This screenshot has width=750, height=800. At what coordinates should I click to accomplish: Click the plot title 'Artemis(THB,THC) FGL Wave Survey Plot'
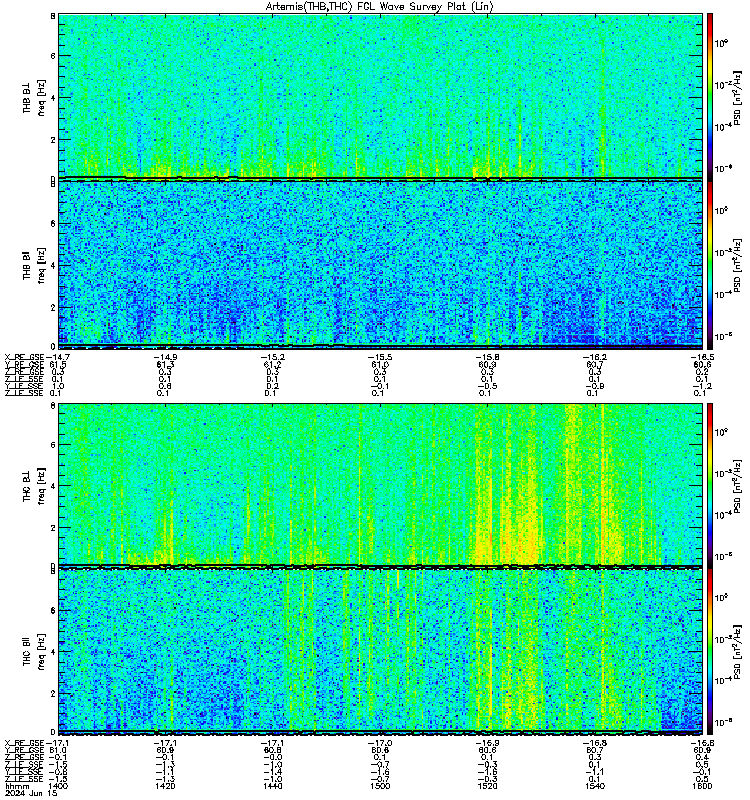point(379,7)
